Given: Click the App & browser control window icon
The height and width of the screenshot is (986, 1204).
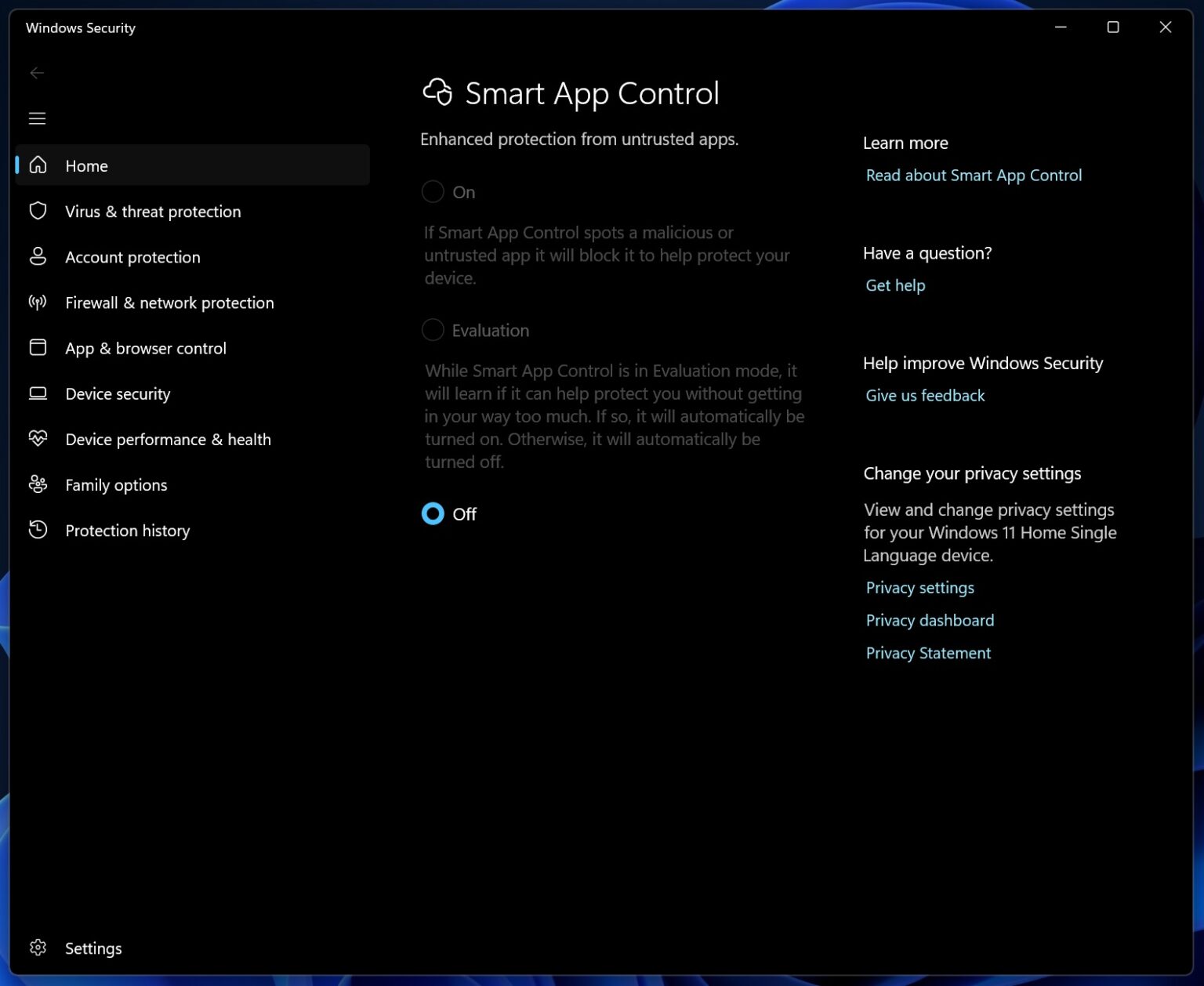Looking at the screenshot, I should (x=38, y=347).
